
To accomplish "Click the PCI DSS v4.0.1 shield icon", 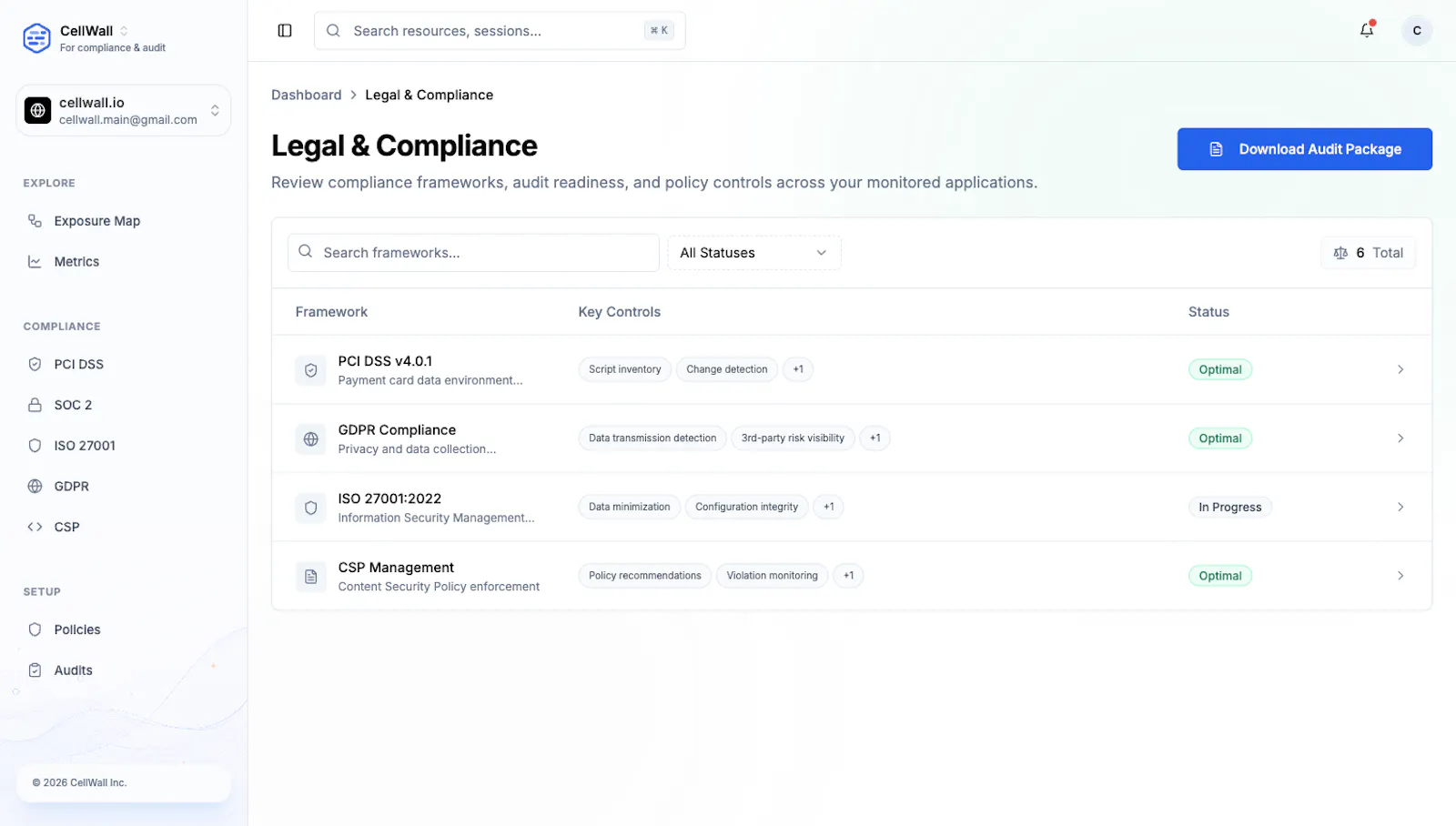I will [310, 370].
